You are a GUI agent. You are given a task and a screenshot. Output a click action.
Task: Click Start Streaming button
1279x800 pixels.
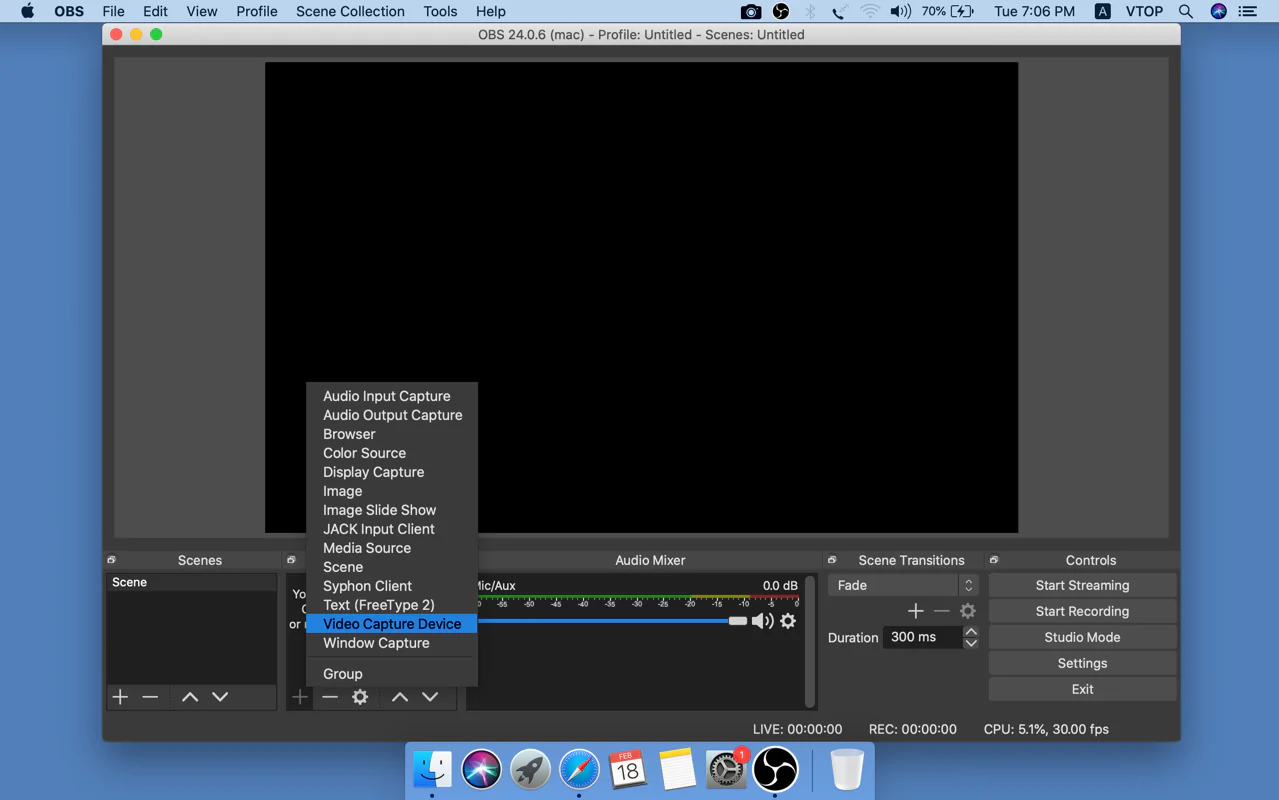[x=1082, y=585]
